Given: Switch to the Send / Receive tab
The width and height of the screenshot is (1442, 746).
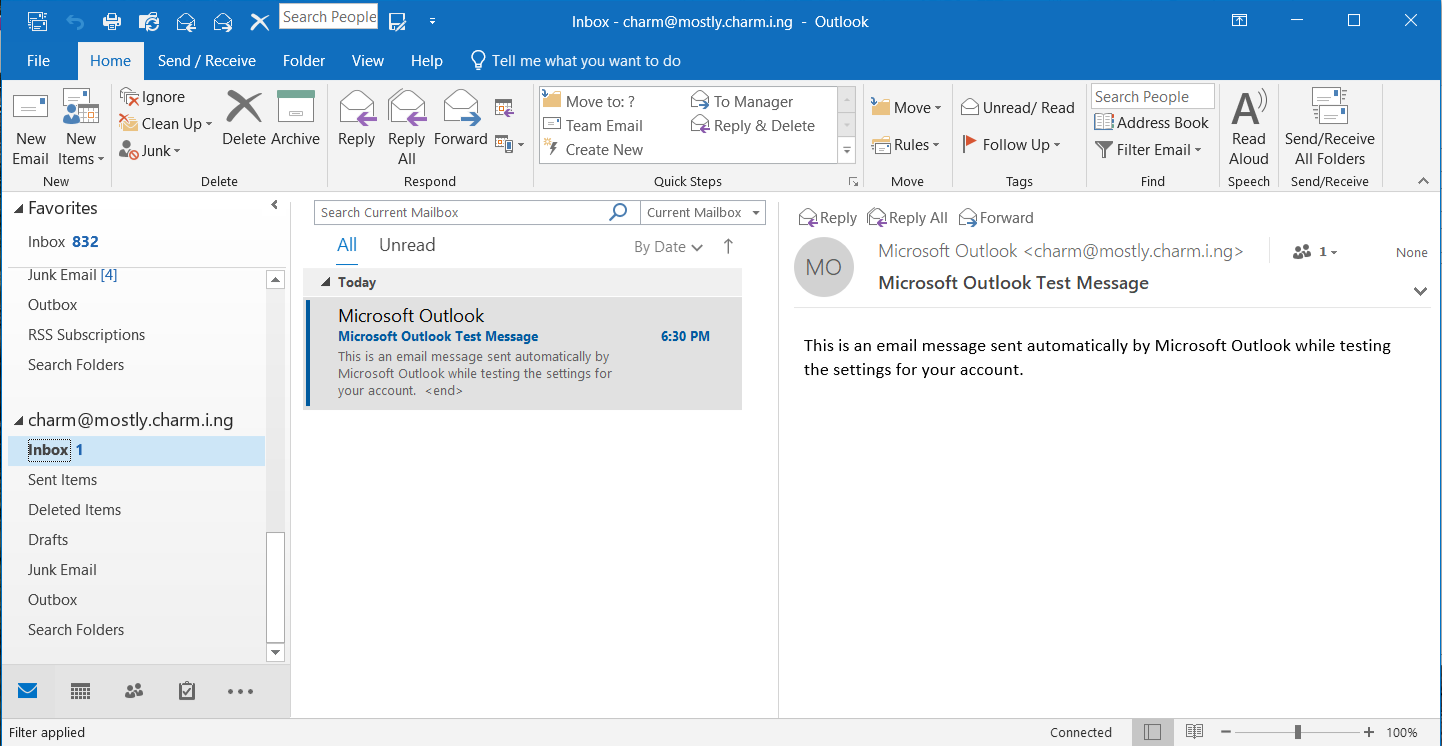Looking at the screenshot, I should coord(207,60).
